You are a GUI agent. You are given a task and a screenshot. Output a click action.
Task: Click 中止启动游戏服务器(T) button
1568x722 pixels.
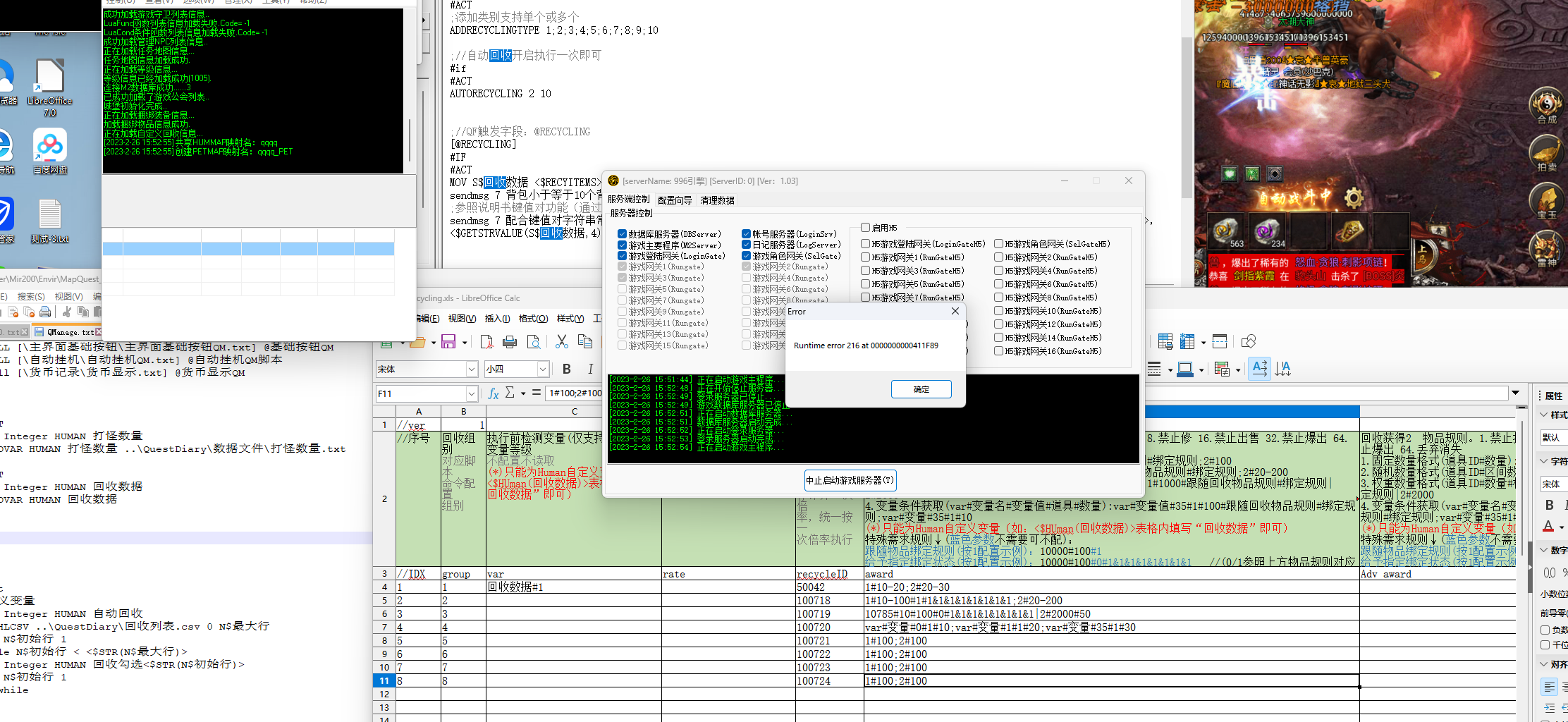850,480
